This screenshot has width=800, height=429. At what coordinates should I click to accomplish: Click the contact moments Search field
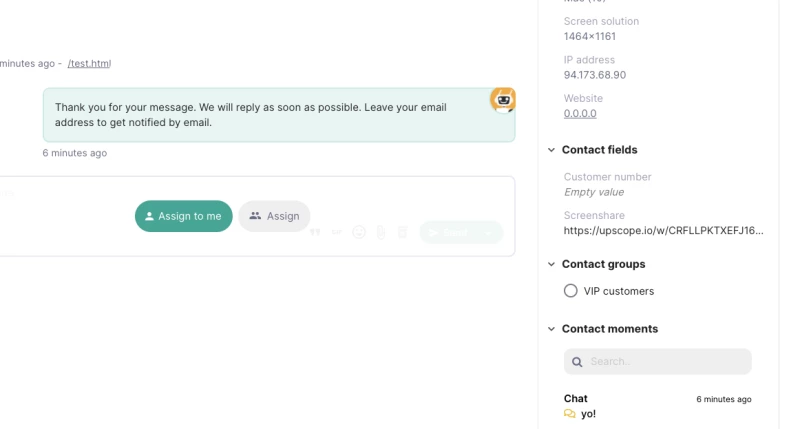(664, 362)
